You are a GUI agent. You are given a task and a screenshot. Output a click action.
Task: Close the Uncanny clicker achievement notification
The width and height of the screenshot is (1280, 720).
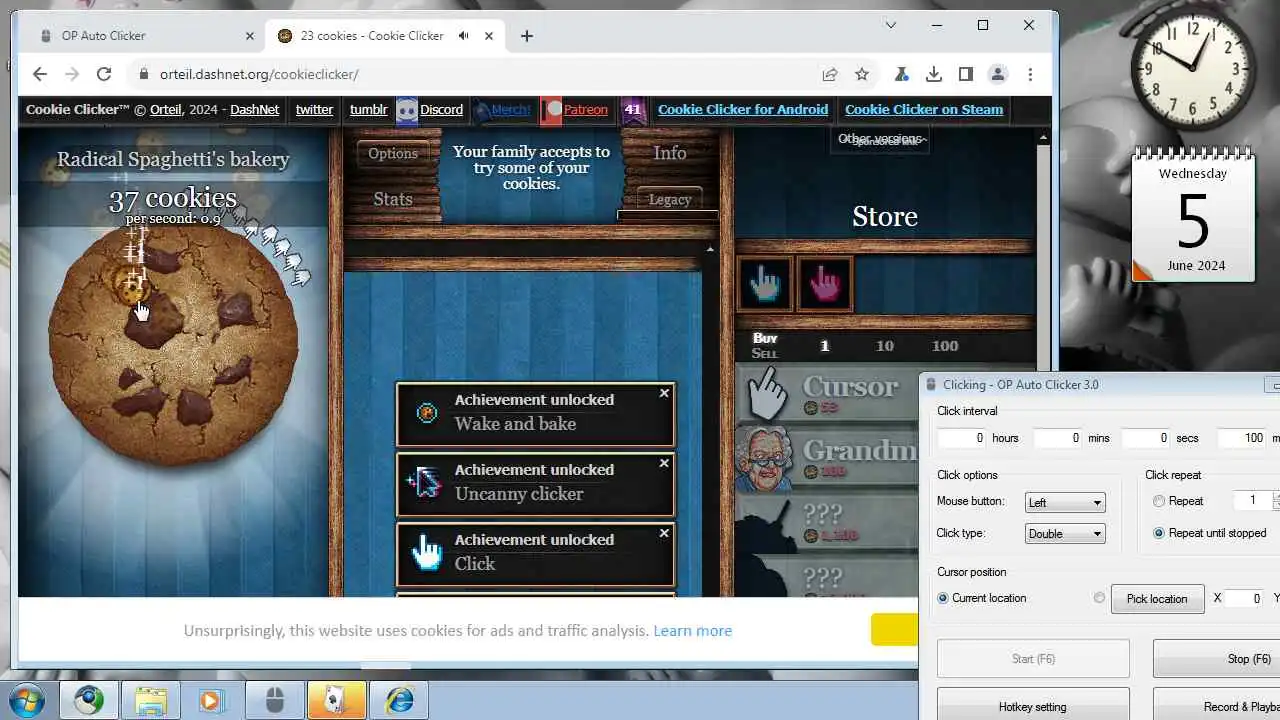(664, 464)
